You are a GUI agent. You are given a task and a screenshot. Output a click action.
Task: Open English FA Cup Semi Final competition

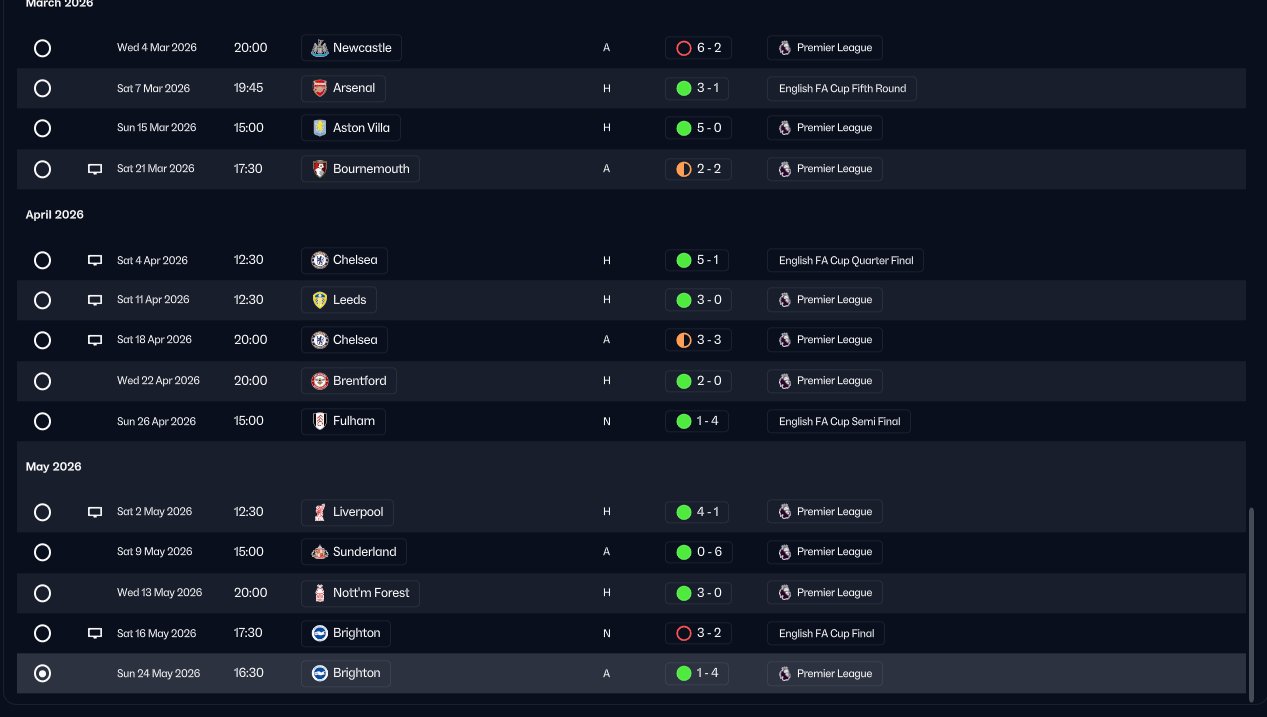[839, 421]
